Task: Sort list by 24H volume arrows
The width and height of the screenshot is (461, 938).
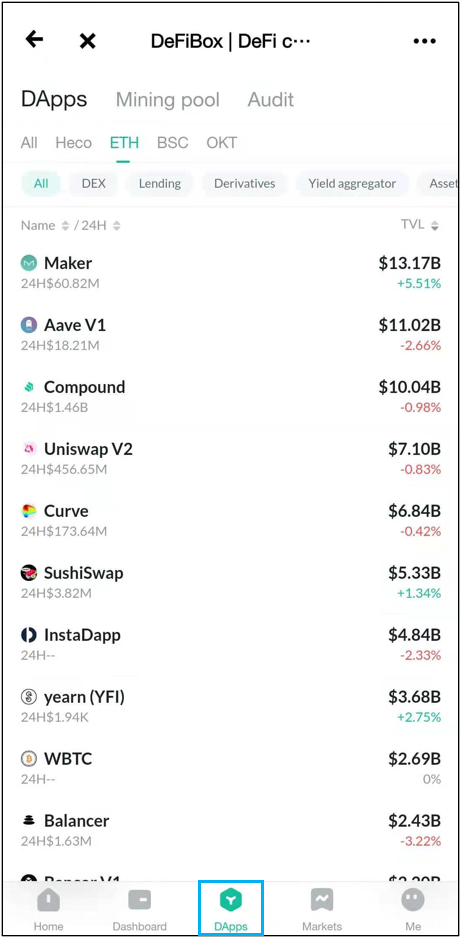Action: pyautogui.click(x=117, y=226)
